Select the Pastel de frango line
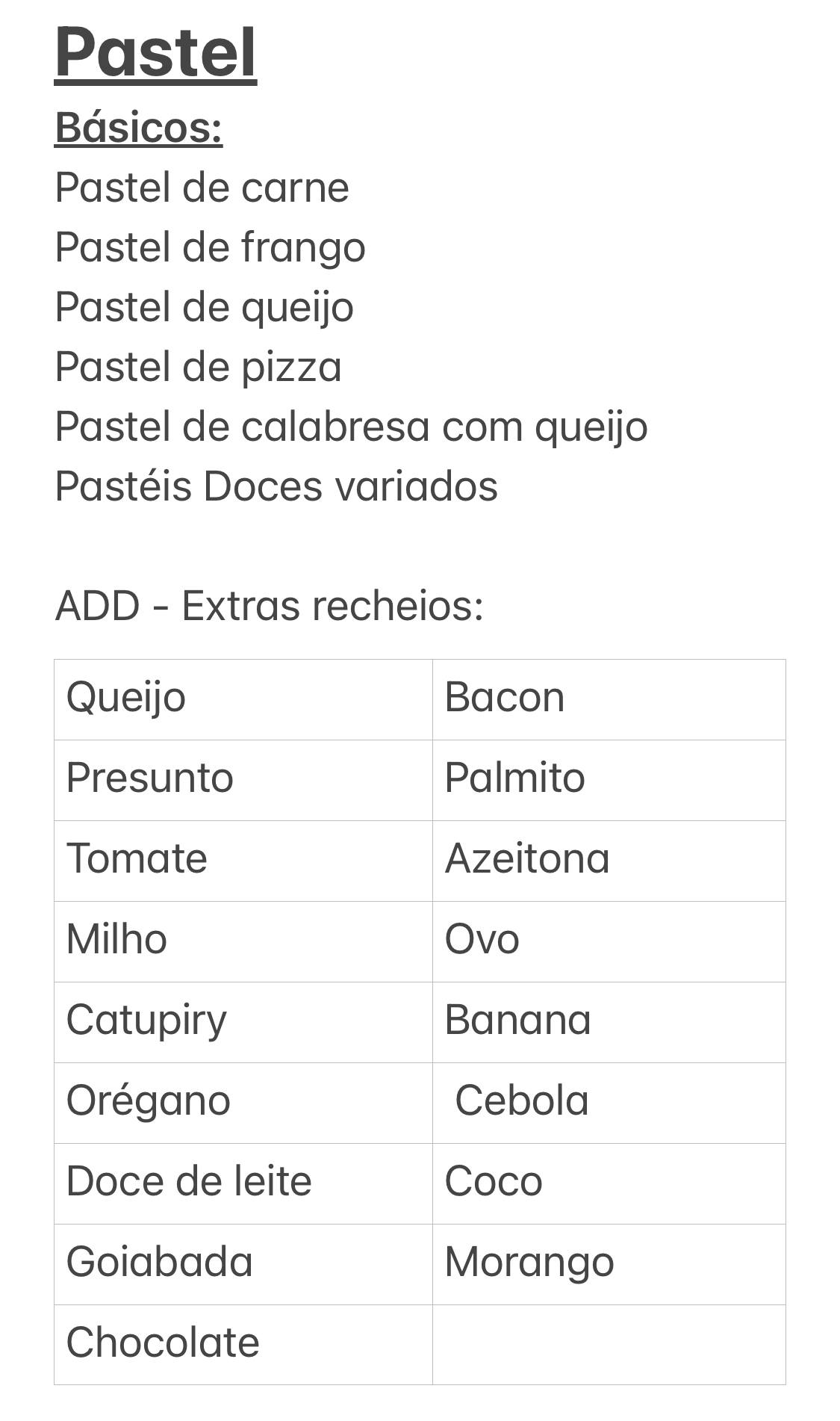The image size is (840, 1421). 210,247
